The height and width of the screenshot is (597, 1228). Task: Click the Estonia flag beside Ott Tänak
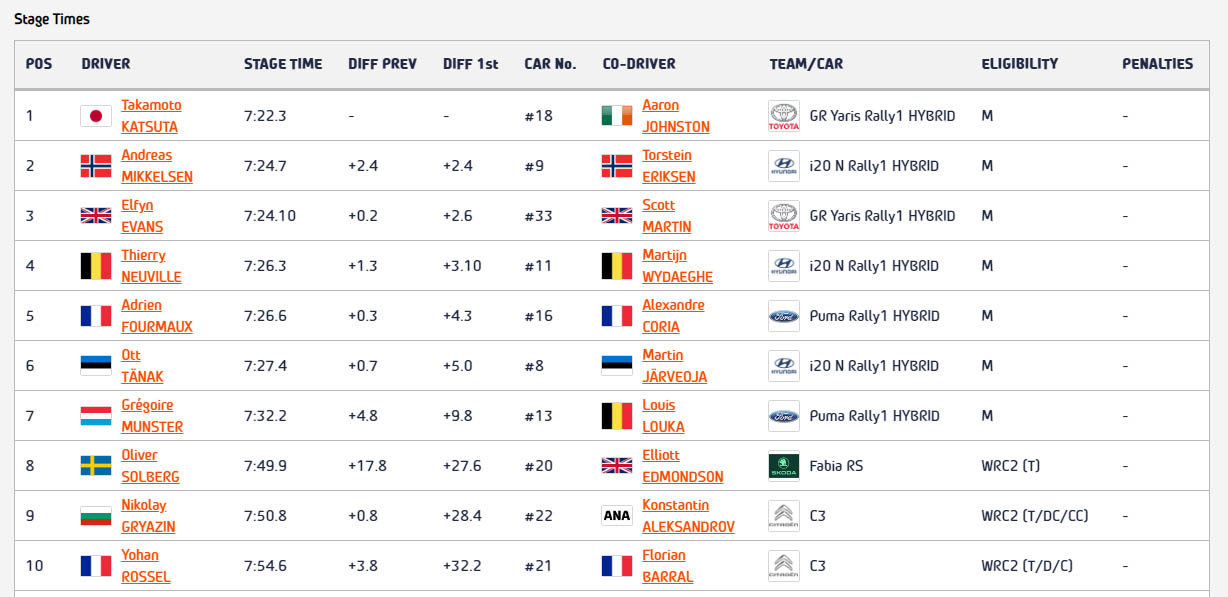tap(96, 366)
